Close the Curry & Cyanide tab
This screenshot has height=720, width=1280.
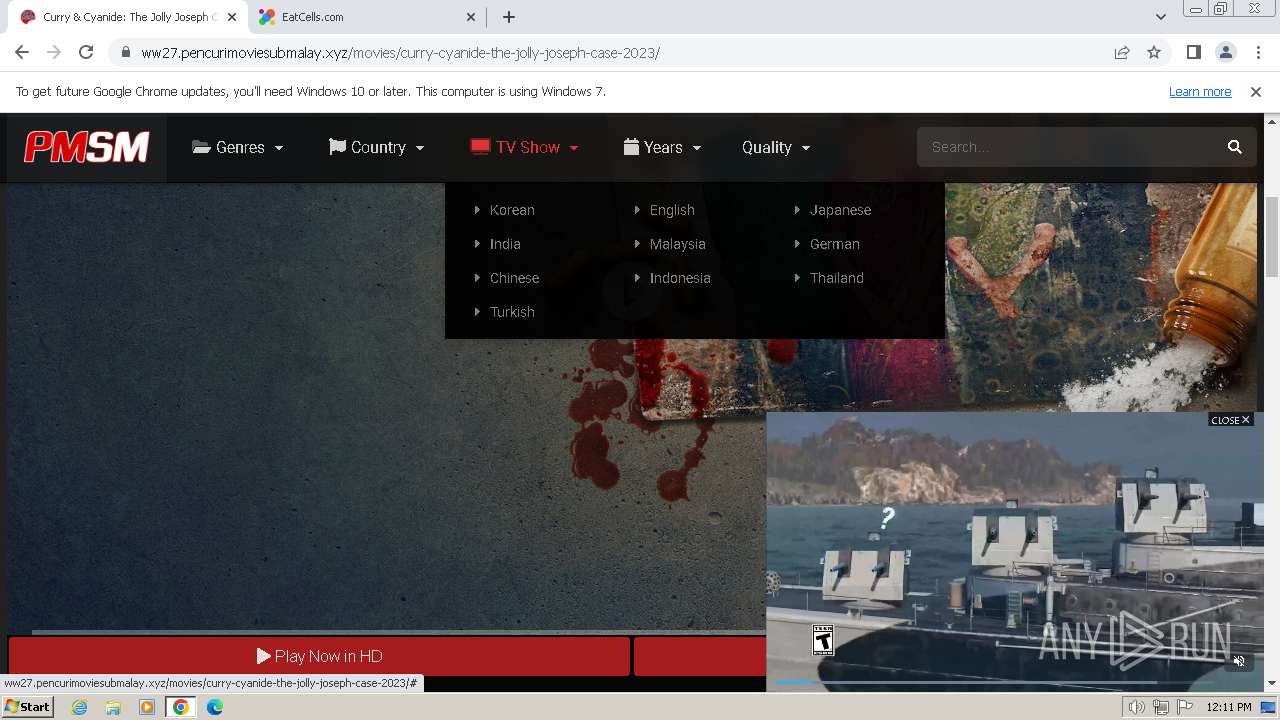[231, 17]
